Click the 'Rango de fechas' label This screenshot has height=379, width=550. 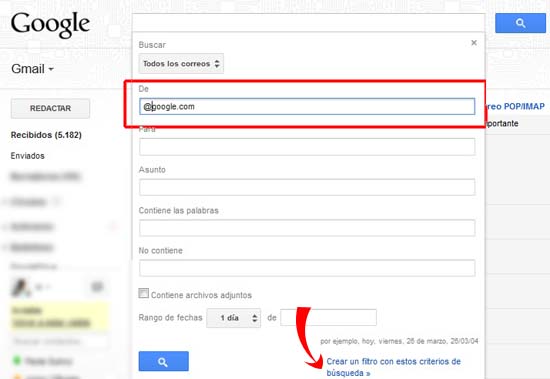[170, 318]
